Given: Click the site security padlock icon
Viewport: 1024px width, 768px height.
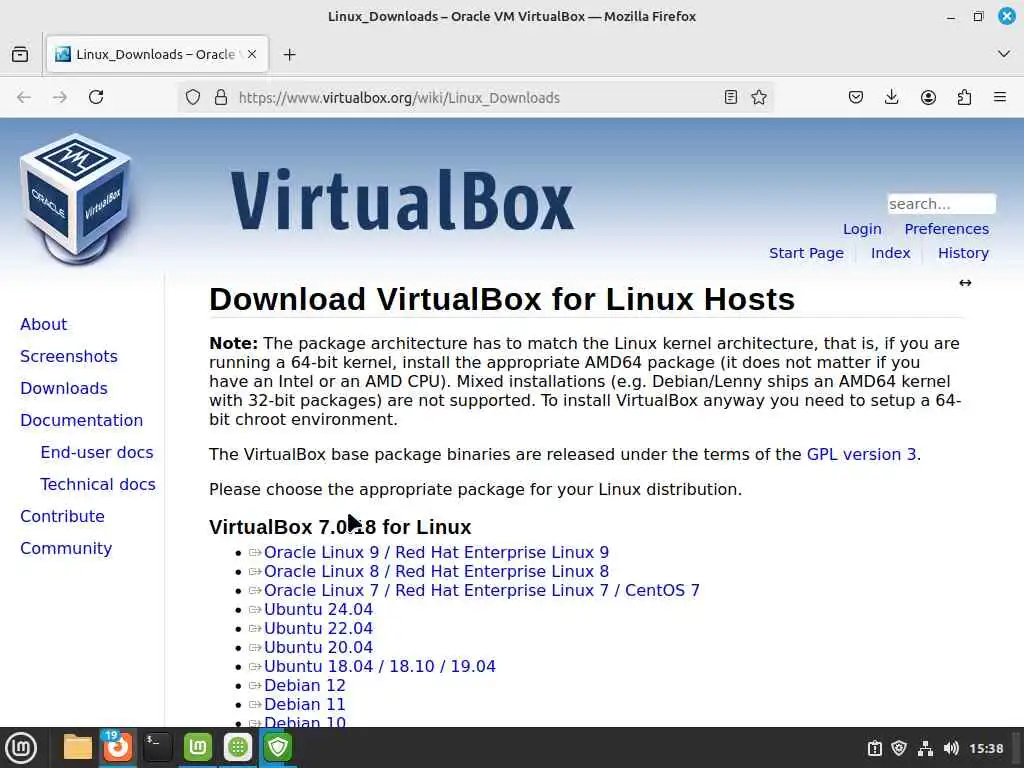Looking at the screenshot, I should click(x=221, y=97).
